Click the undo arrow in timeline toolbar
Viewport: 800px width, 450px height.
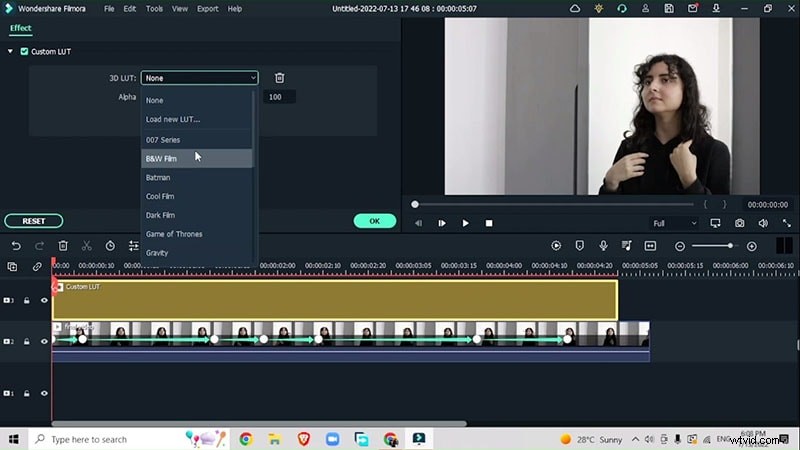tap(16, 246)
